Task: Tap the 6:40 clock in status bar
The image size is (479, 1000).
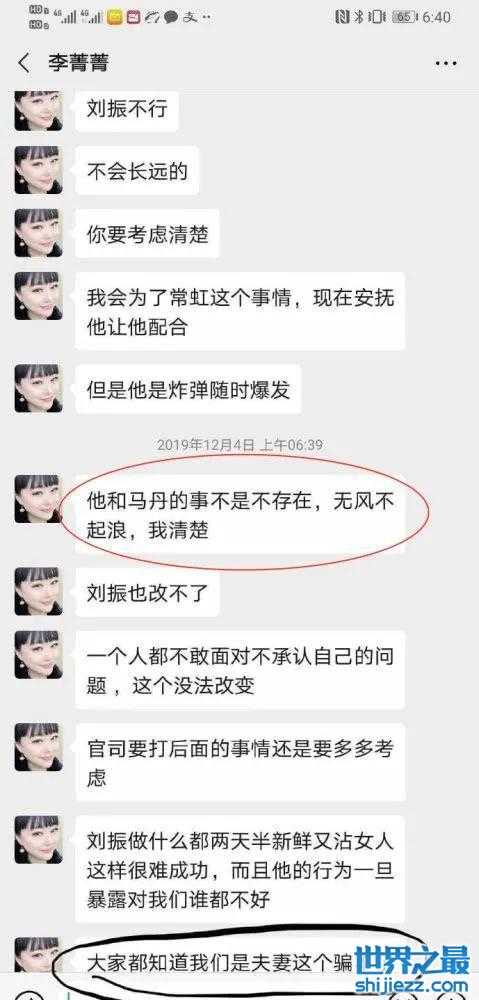Action: (437, 17)
